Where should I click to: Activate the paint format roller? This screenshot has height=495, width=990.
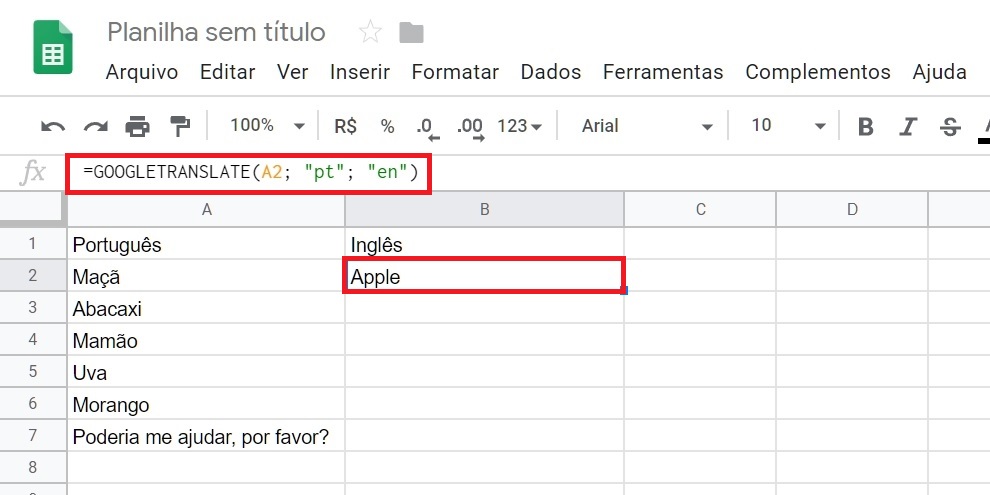coord(180,126)
